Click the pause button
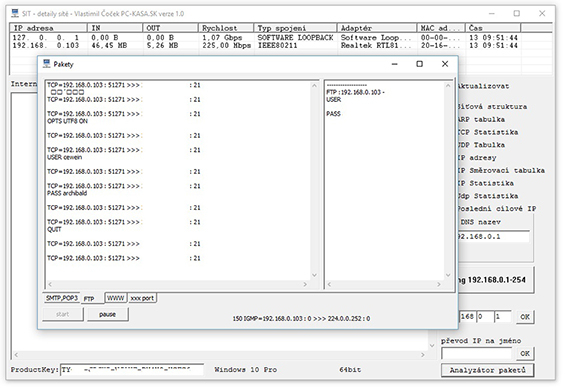Viewport: 565px width, 389px height. tap(107, 314)
